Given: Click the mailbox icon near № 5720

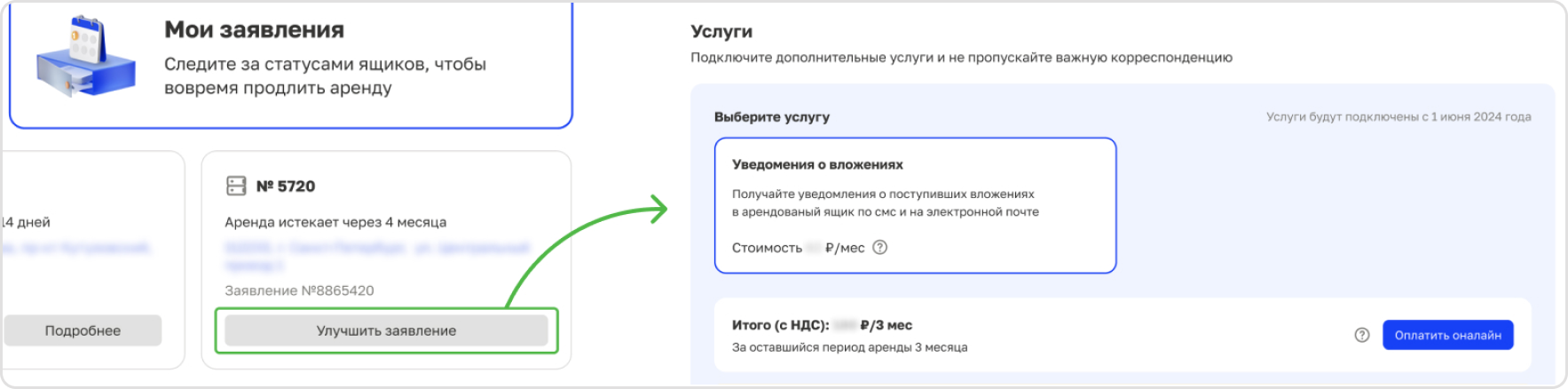Looking at the screenshot, I should point(236,186).
